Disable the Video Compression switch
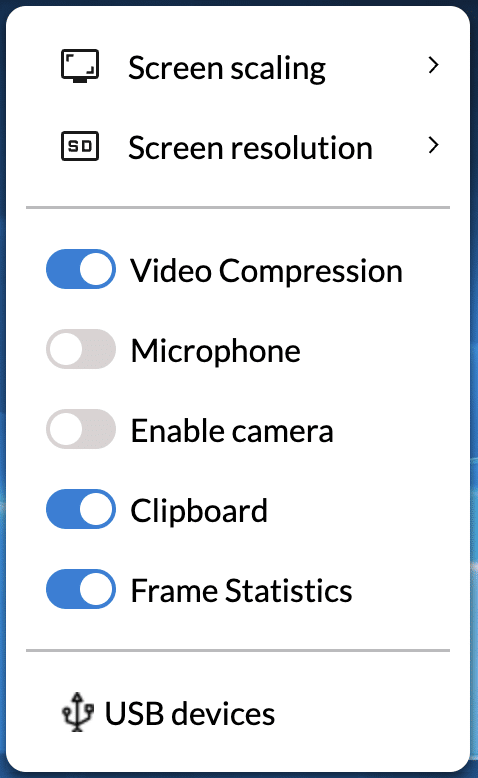 (x=81, y=269)
